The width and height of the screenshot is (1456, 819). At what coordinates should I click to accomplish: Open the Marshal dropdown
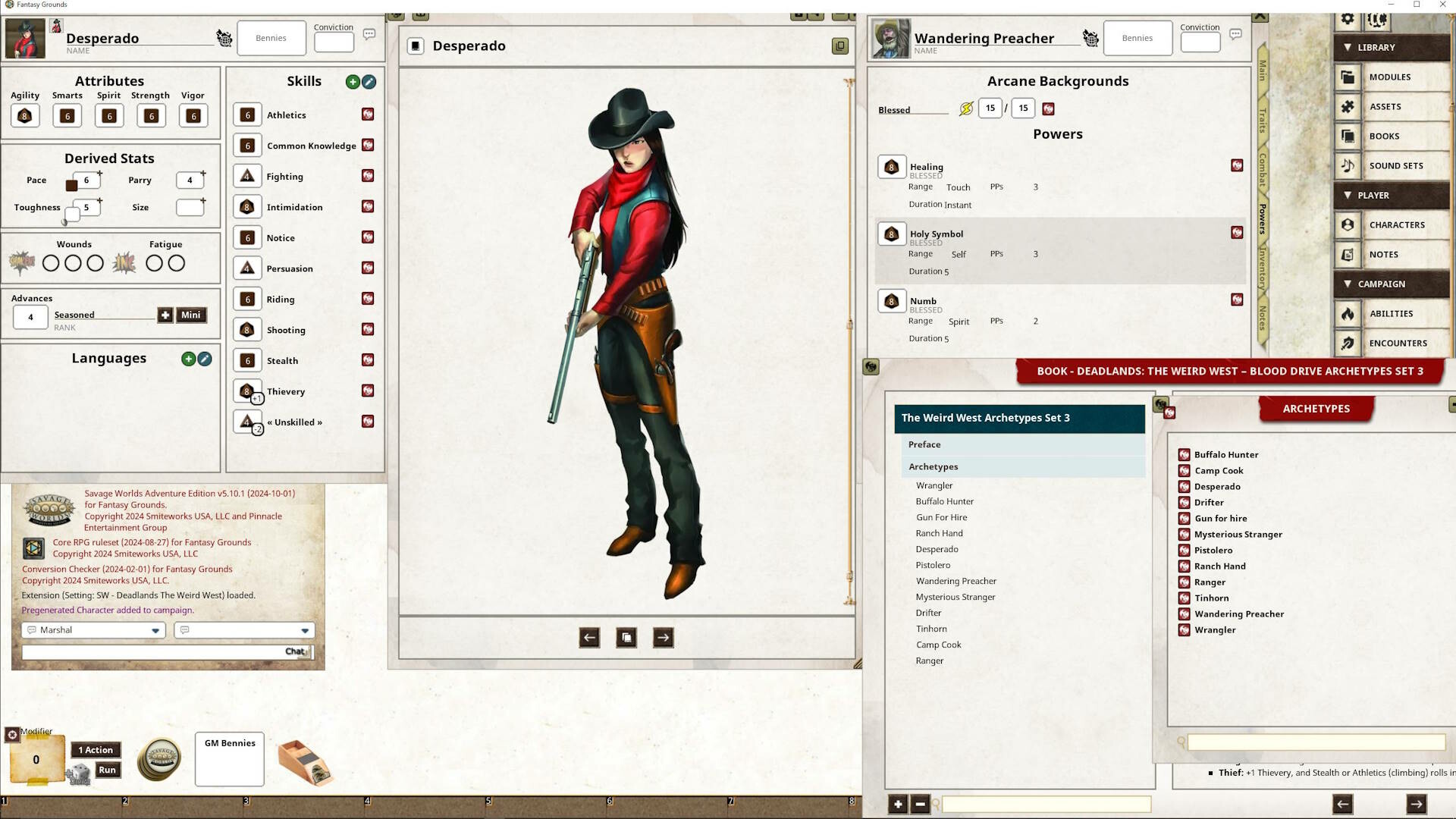(93, 629)
